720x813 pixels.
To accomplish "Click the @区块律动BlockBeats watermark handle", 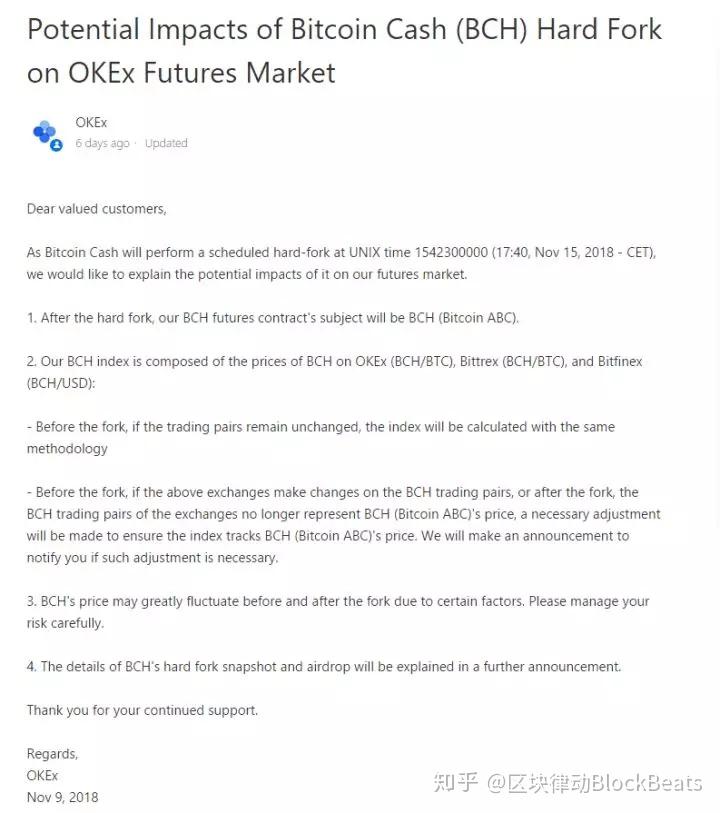I will (x=594, y=782).
